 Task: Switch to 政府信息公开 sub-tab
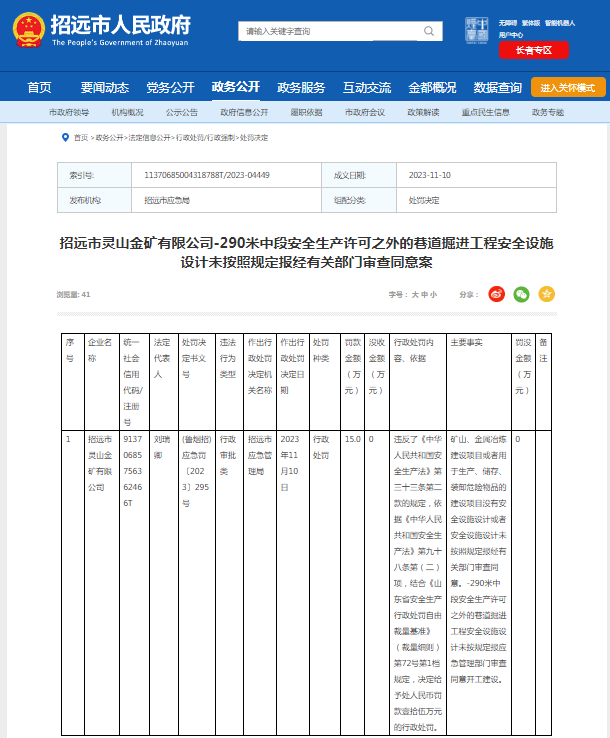(242, 112)
